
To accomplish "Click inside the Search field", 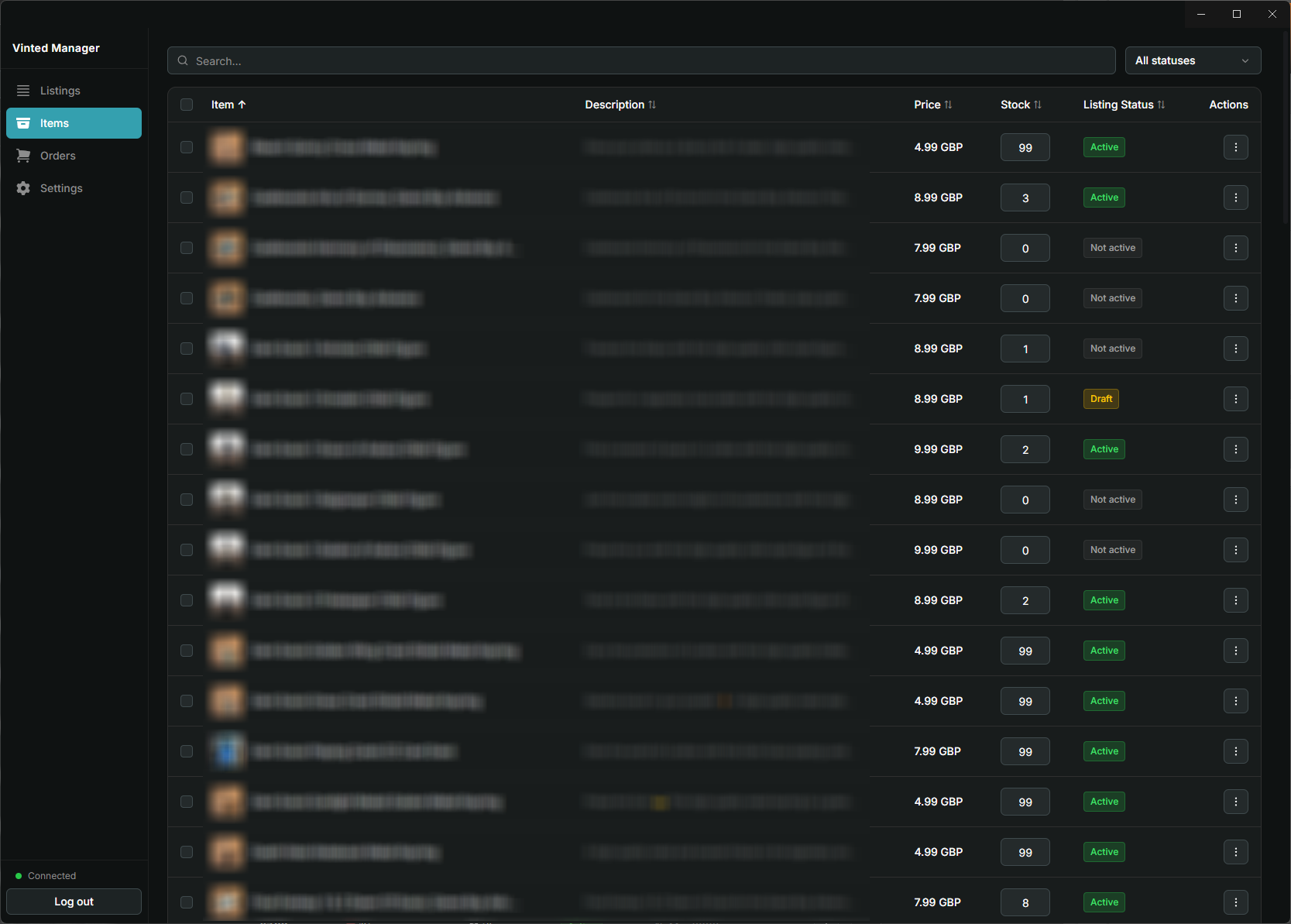I will pos(542,60).
